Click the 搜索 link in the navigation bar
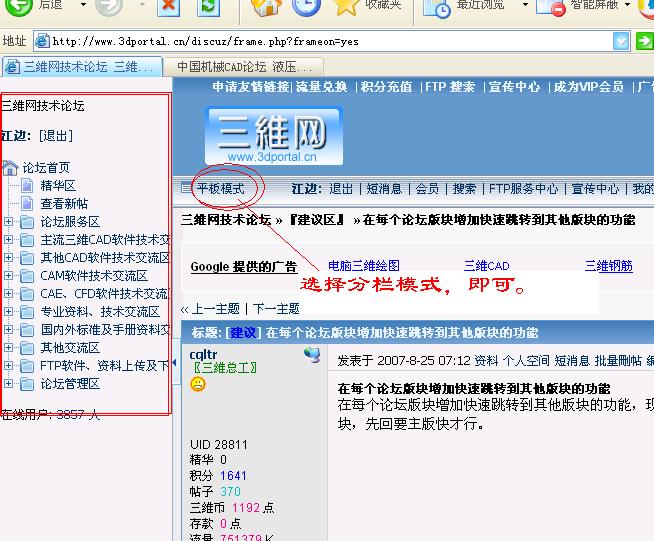 pos(464,189)
